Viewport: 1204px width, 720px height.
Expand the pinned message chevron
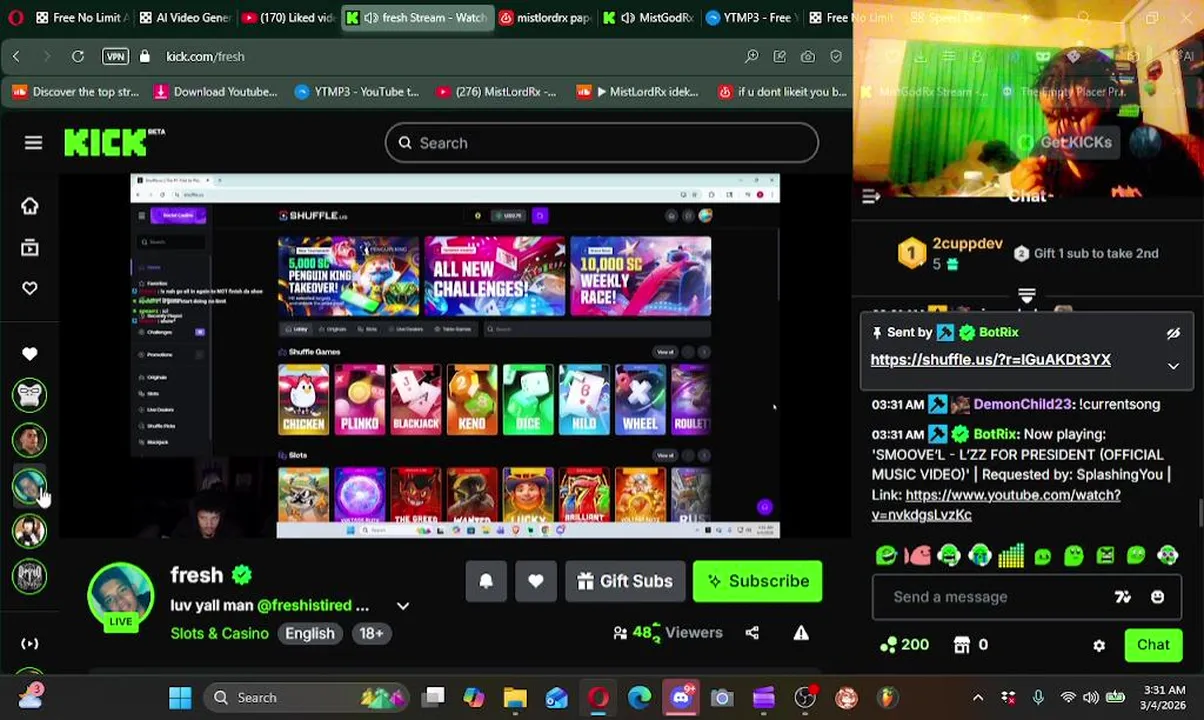[1173, 366]
